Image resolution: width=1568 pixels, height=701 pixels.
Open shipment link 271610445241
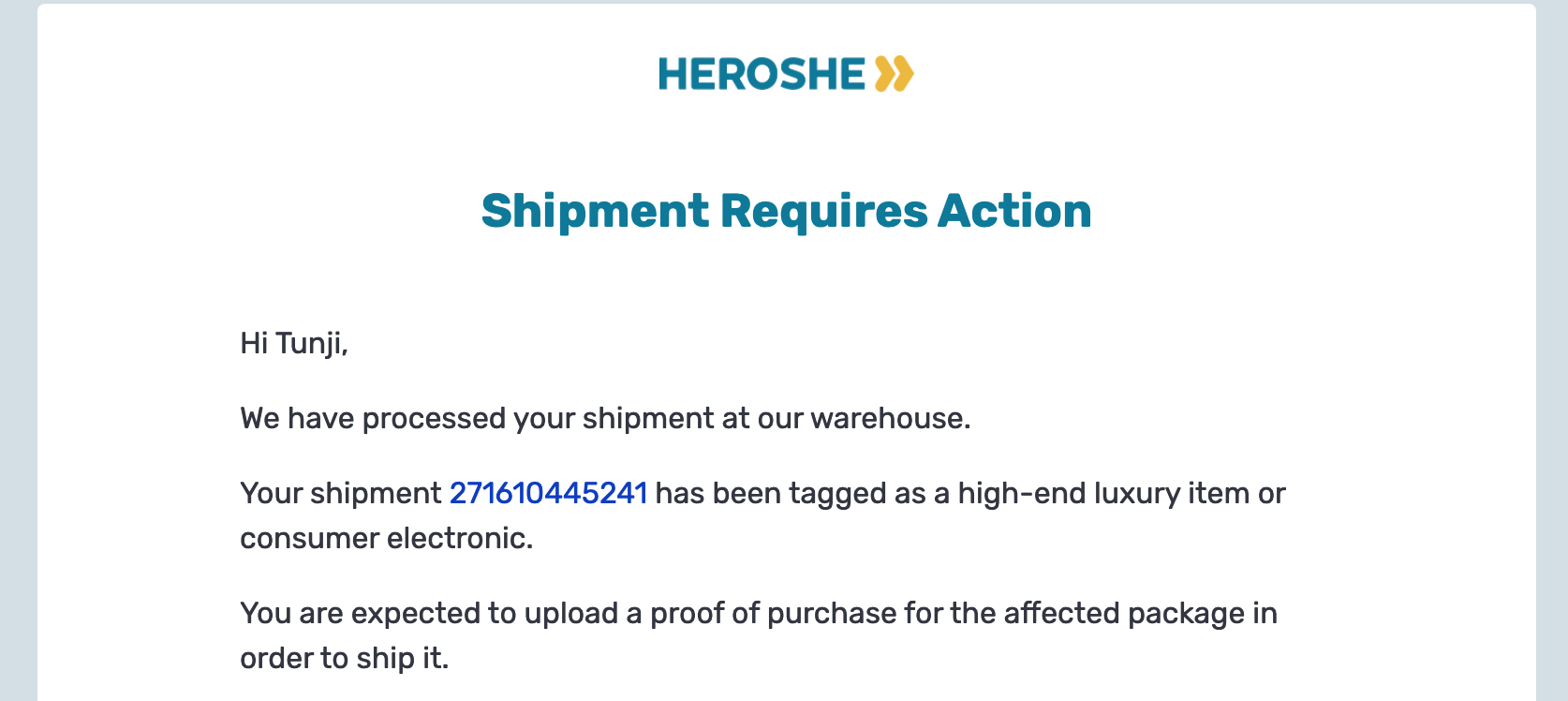549,493
